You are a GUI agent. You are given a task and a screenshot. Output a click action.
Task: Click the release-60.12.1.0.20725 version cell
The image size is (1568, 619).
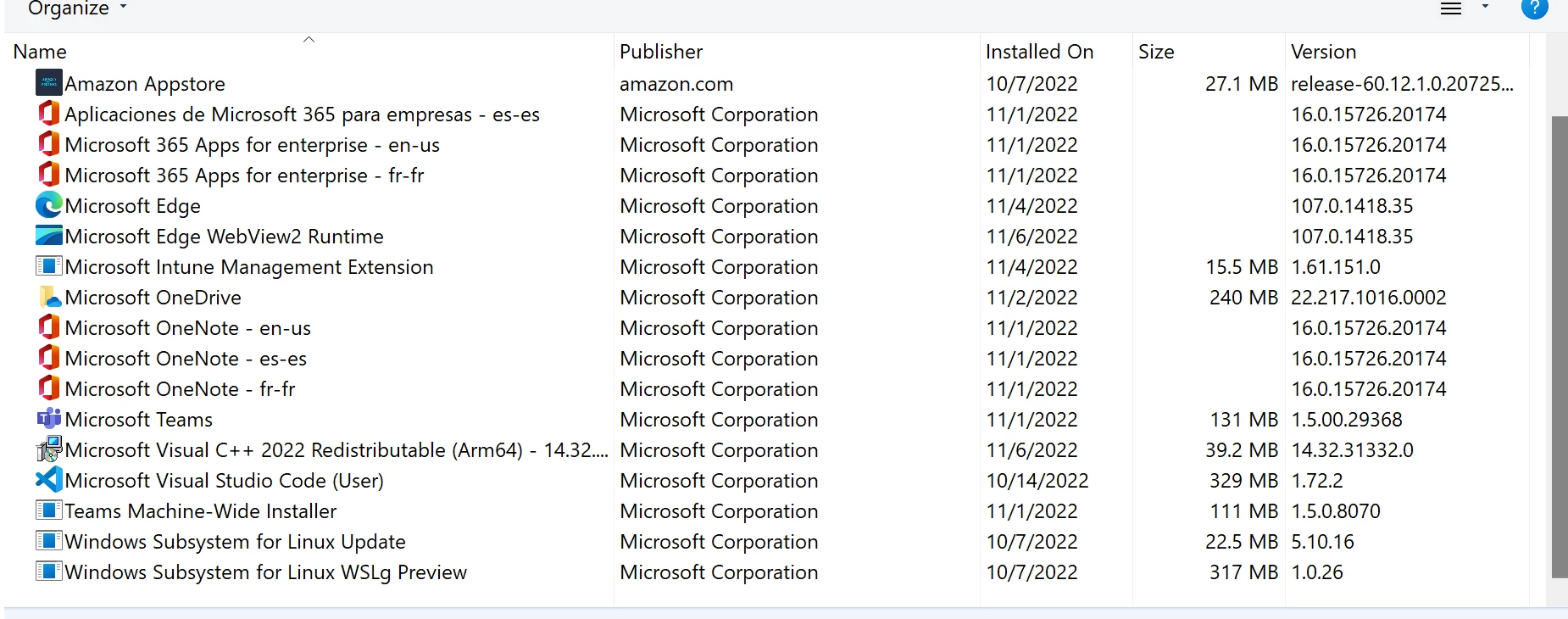1402,84
